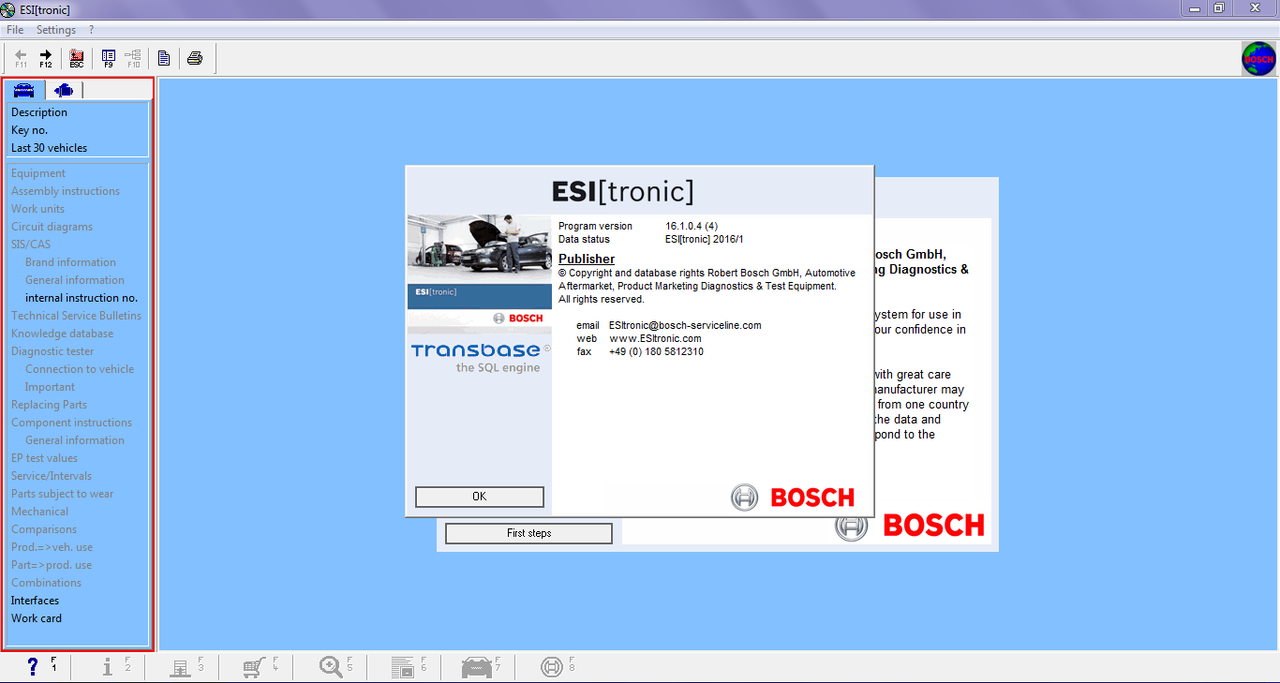
Task: Click the Transbase SQL engine logo
Action: click(480, 357)
